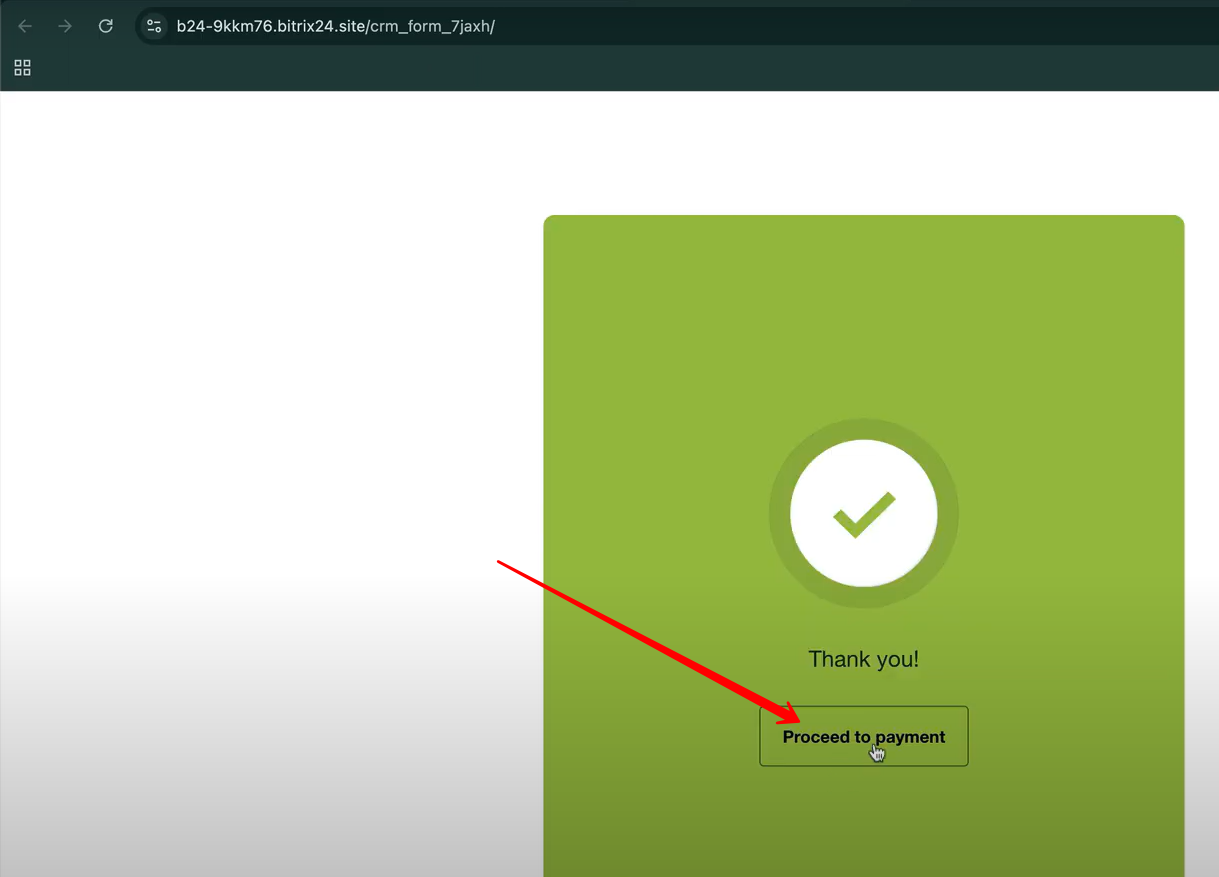The image size is (1219, 877).
Task: Reload the current page
Action: (105, 26)
